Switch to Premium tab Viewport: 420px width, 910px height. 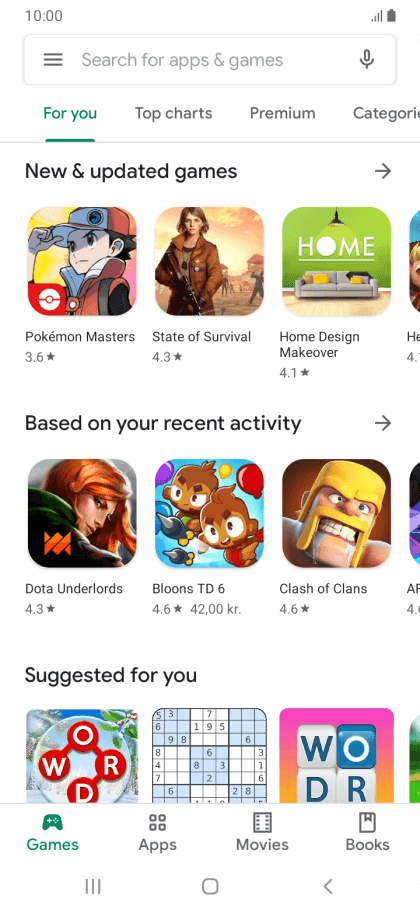click(x=283, y=113)
